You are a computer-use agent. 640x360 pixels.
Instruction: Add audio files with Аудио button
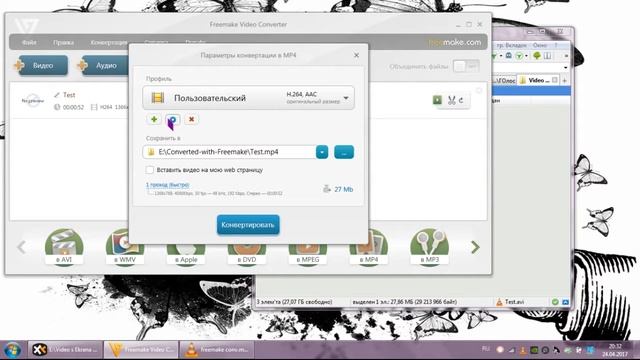[x=104, y=65]
